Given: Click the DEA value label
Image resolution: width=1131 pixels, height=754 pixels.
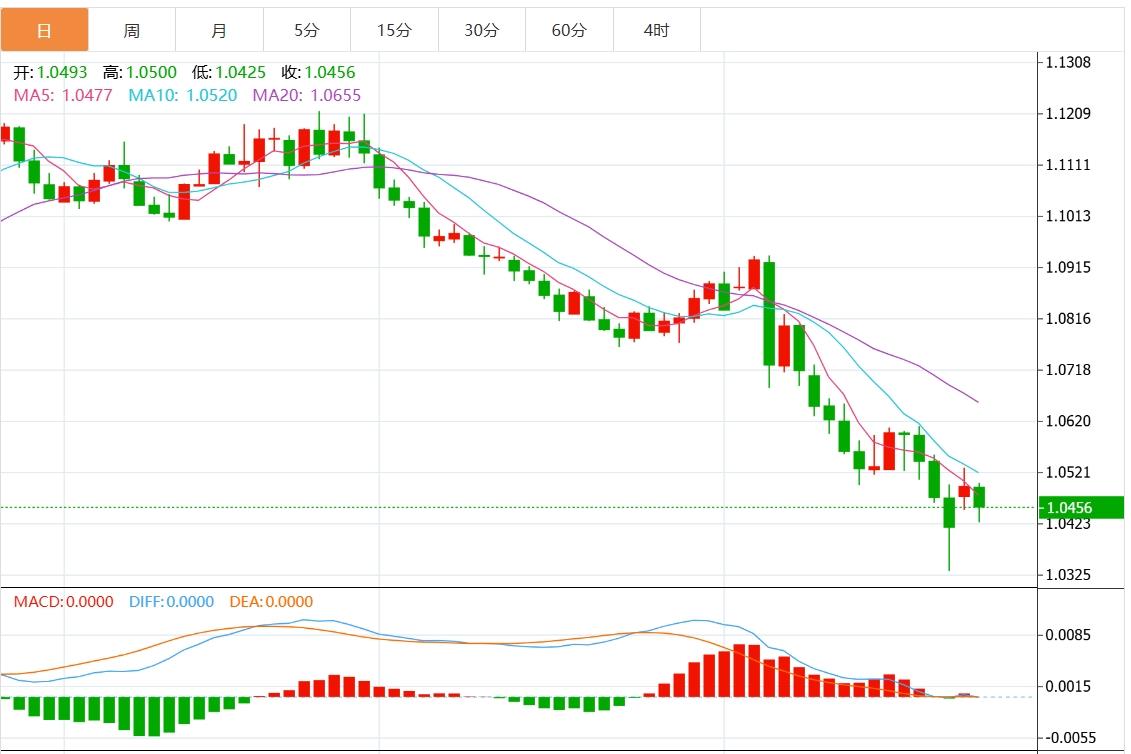Looking at the screenshot, I should [x=271, y=602].
